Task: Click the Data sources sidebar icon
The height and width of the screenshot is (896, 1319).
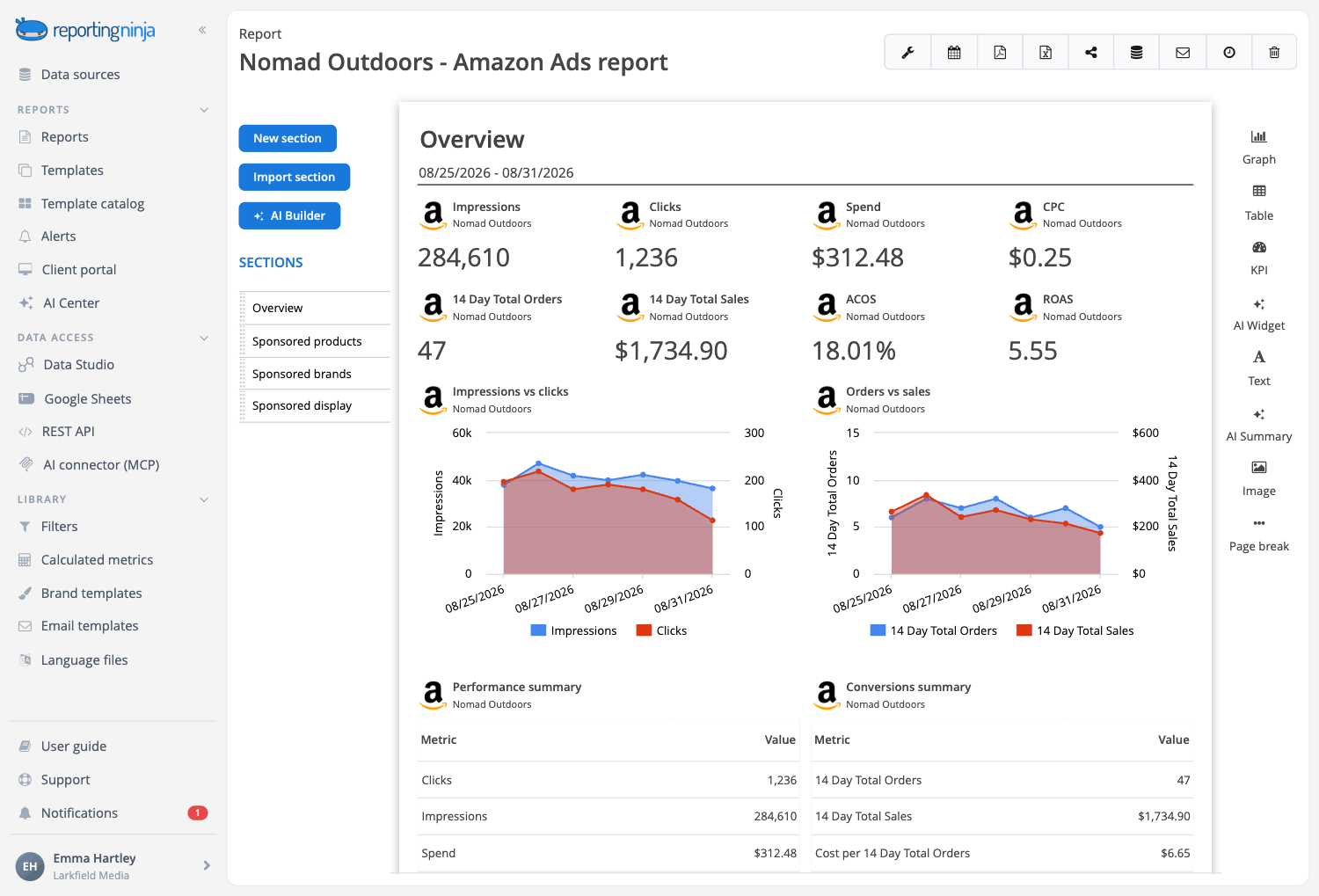Action: click(x=25, y=75)
